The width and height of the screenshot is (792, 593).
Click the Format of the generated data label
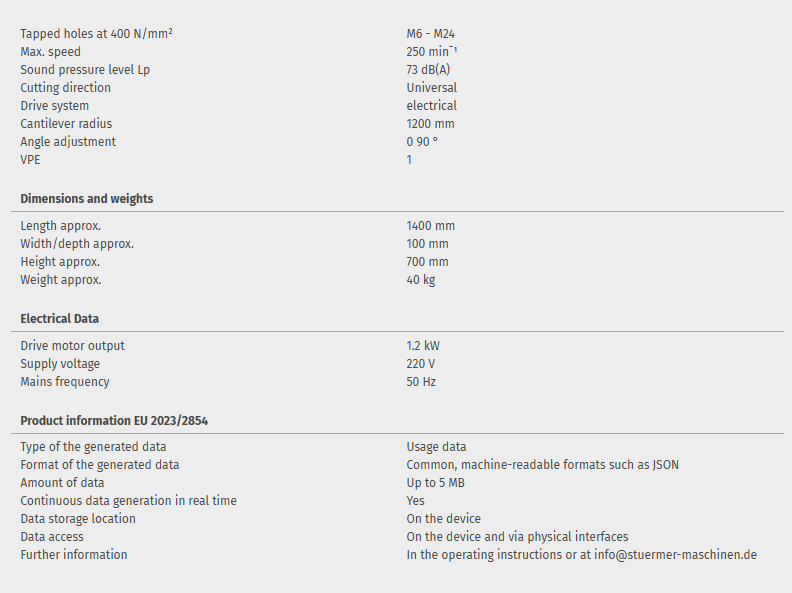(100, 465)
